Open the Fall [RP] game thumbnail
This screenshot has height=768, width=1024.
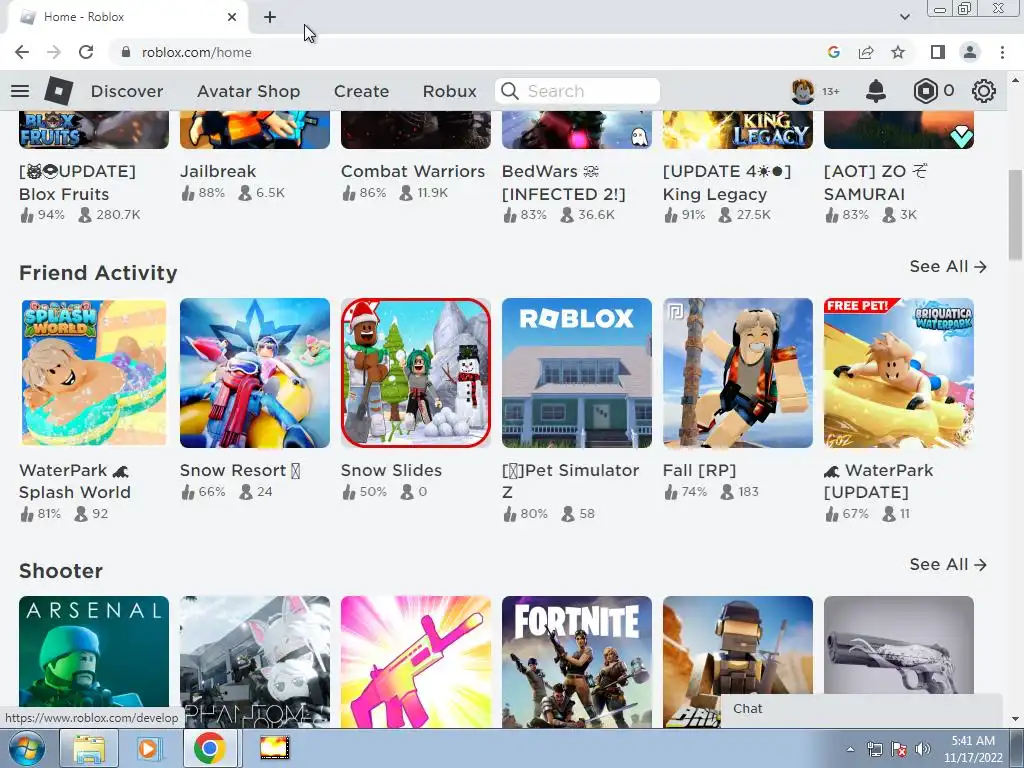pos(738,373)
